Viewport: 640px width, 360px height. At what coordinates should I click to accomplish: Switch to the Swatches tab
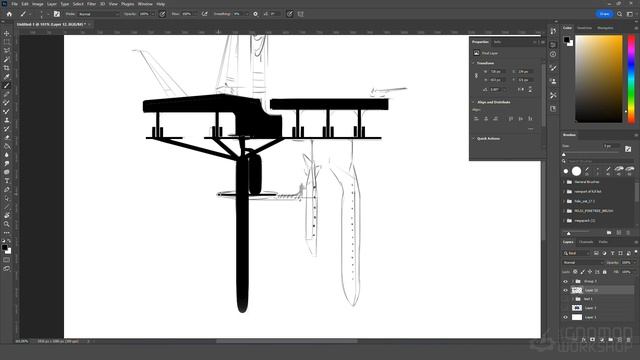[x=584, y=28]
